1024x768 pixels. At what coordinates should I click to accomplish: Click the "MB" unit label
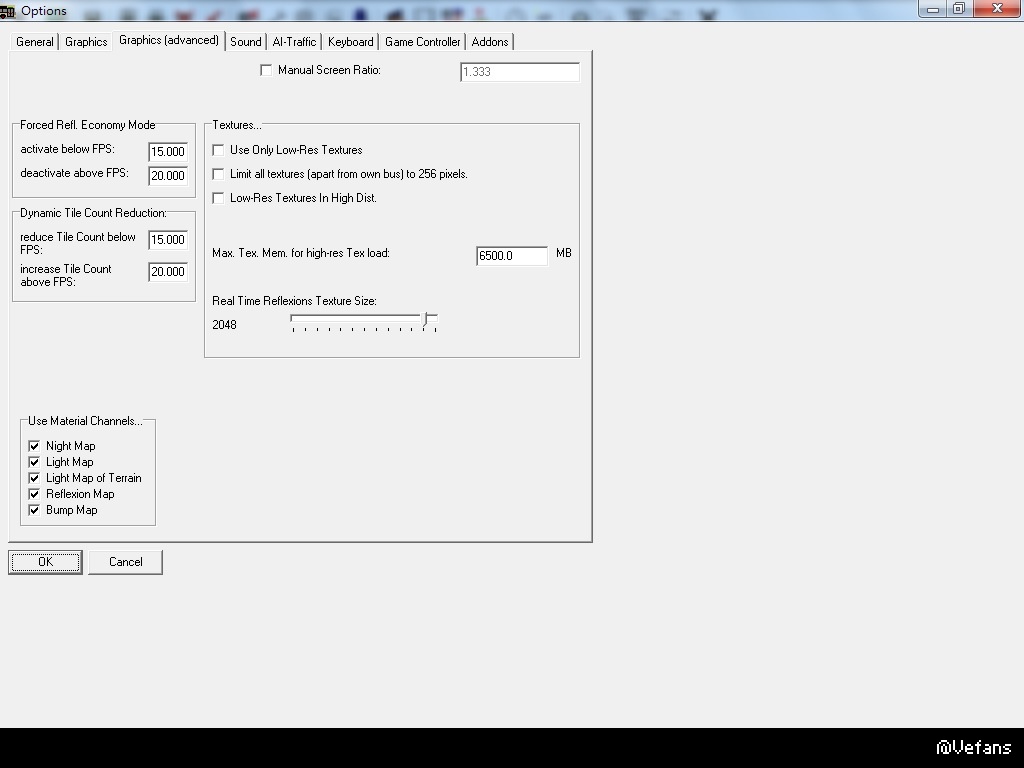564,253
